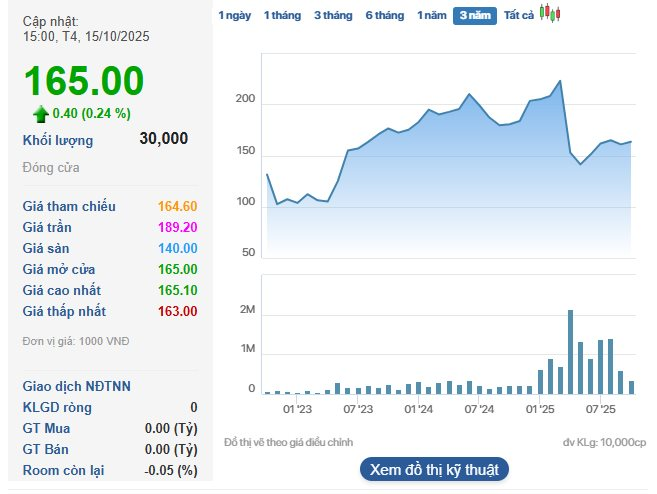
Task: Choose the 3 tháng chart range
Action: pos(333,16)
